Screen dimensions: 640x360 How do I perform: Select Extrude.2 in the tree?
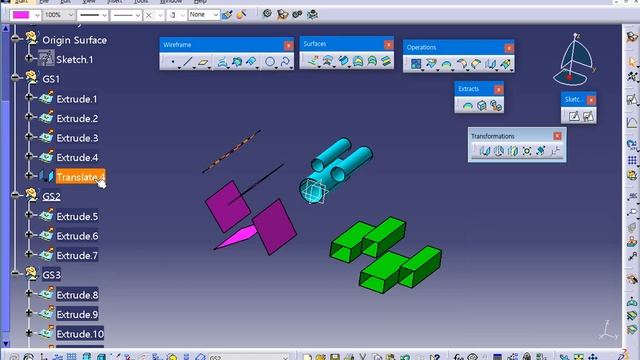(77, 118)
